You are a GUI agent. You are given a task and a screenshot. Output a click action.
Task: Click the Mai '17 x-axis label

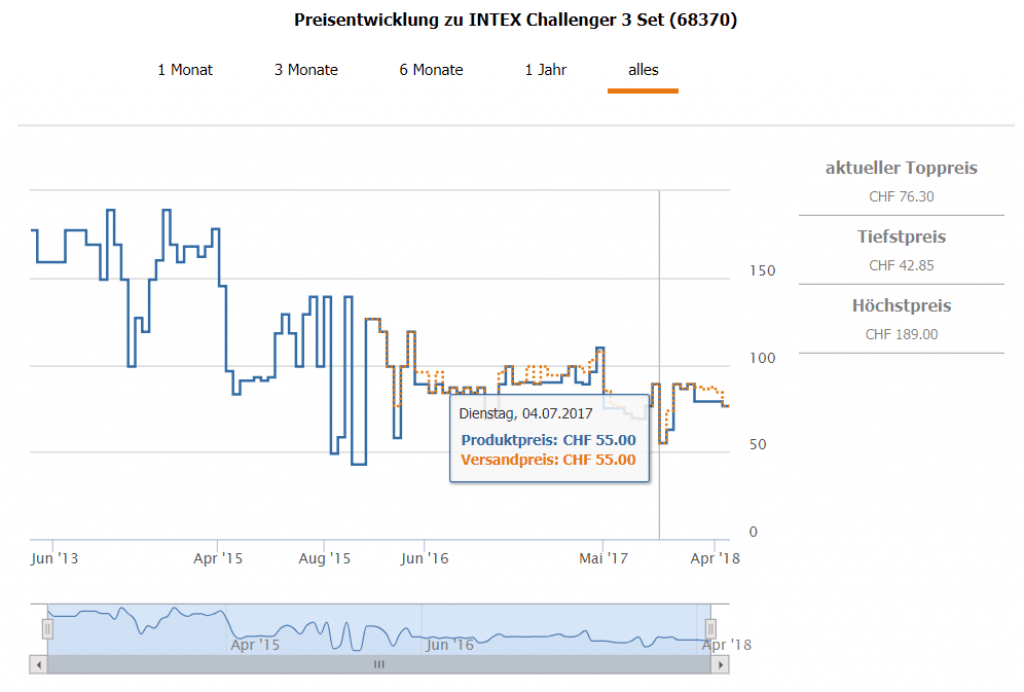point(603,559)
